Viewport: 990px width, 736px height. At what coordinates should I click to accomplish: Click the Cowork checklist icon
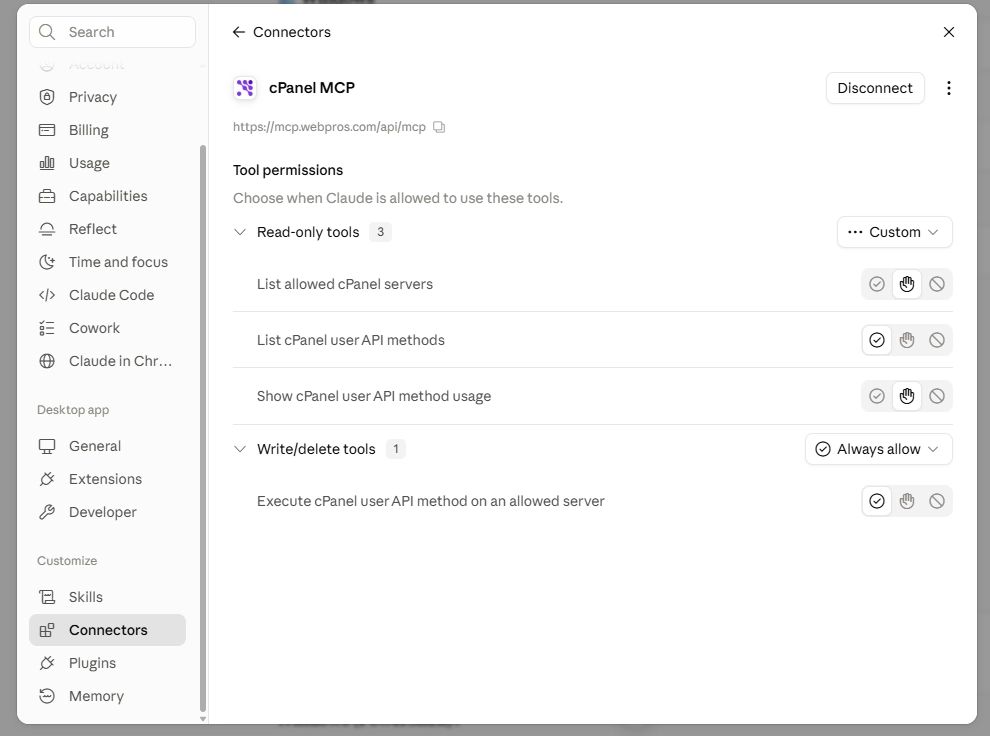pos(47,328)
